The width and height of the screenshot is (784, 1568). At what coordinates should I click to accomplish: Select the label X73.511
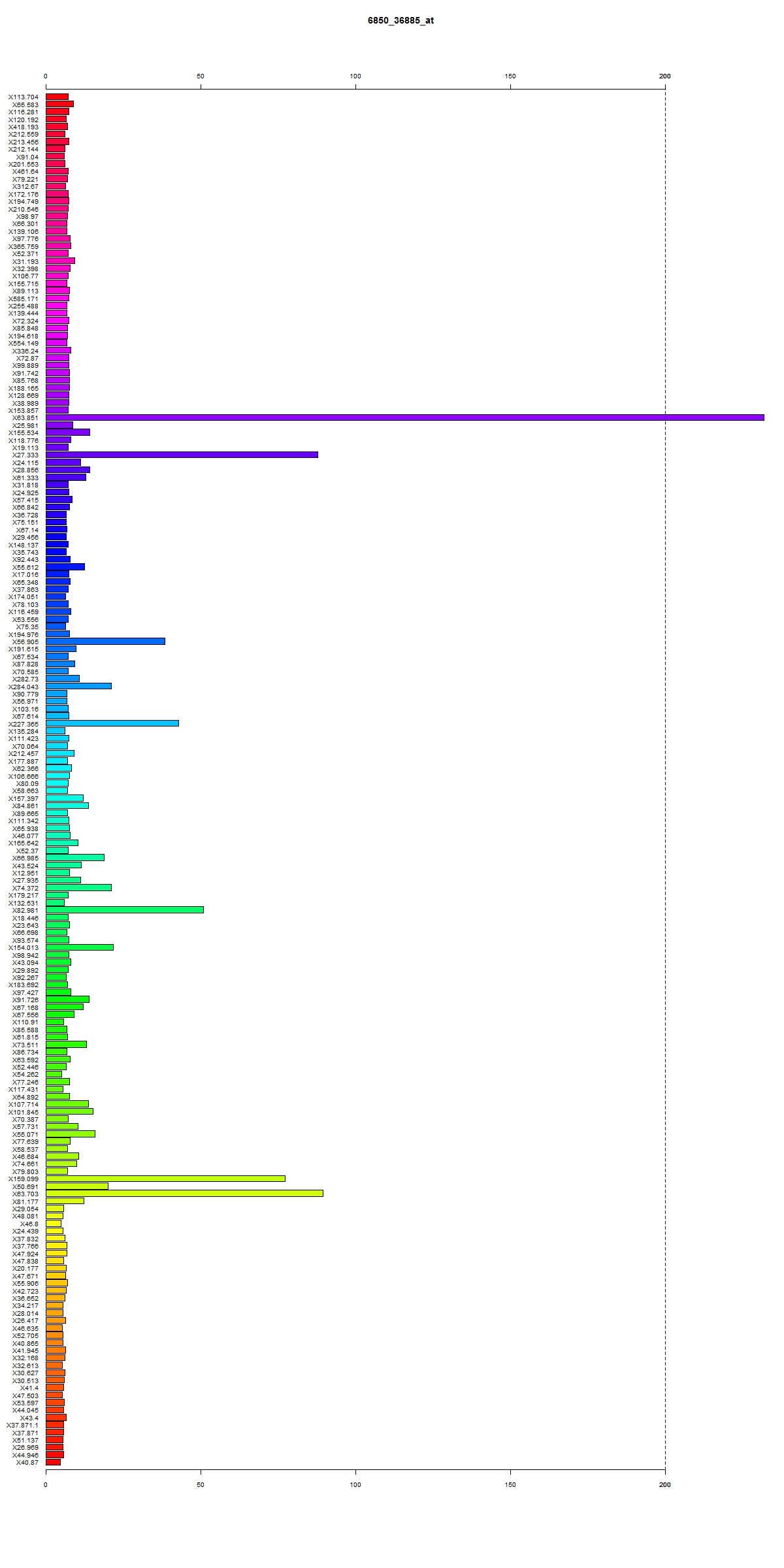click(x=25, y=1045)
